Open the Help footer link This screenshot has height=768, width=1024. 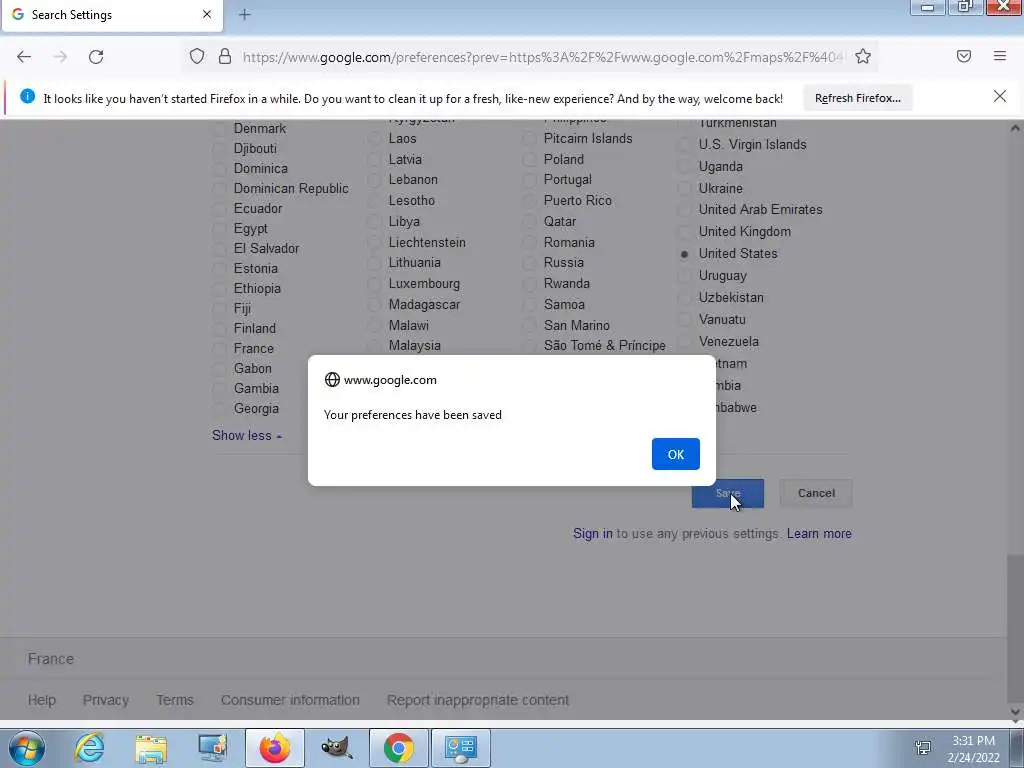click(41, 700)
